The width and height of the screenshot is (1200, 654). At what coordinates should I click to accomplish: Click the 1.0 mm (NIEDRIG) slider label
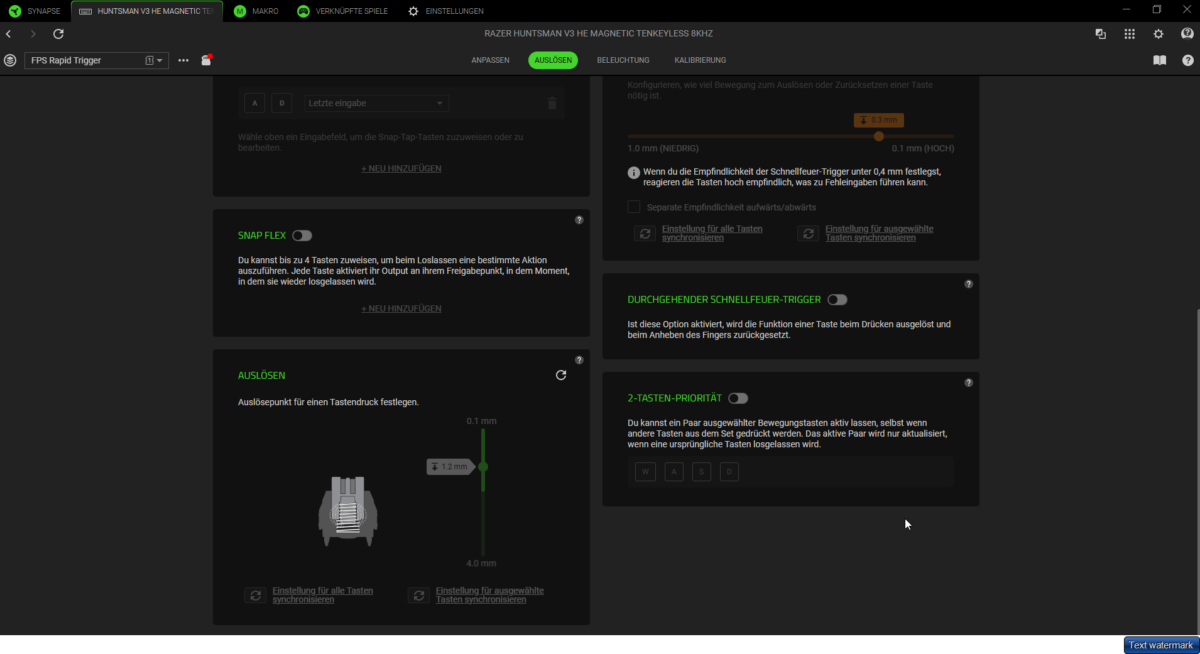pos(662,148)
